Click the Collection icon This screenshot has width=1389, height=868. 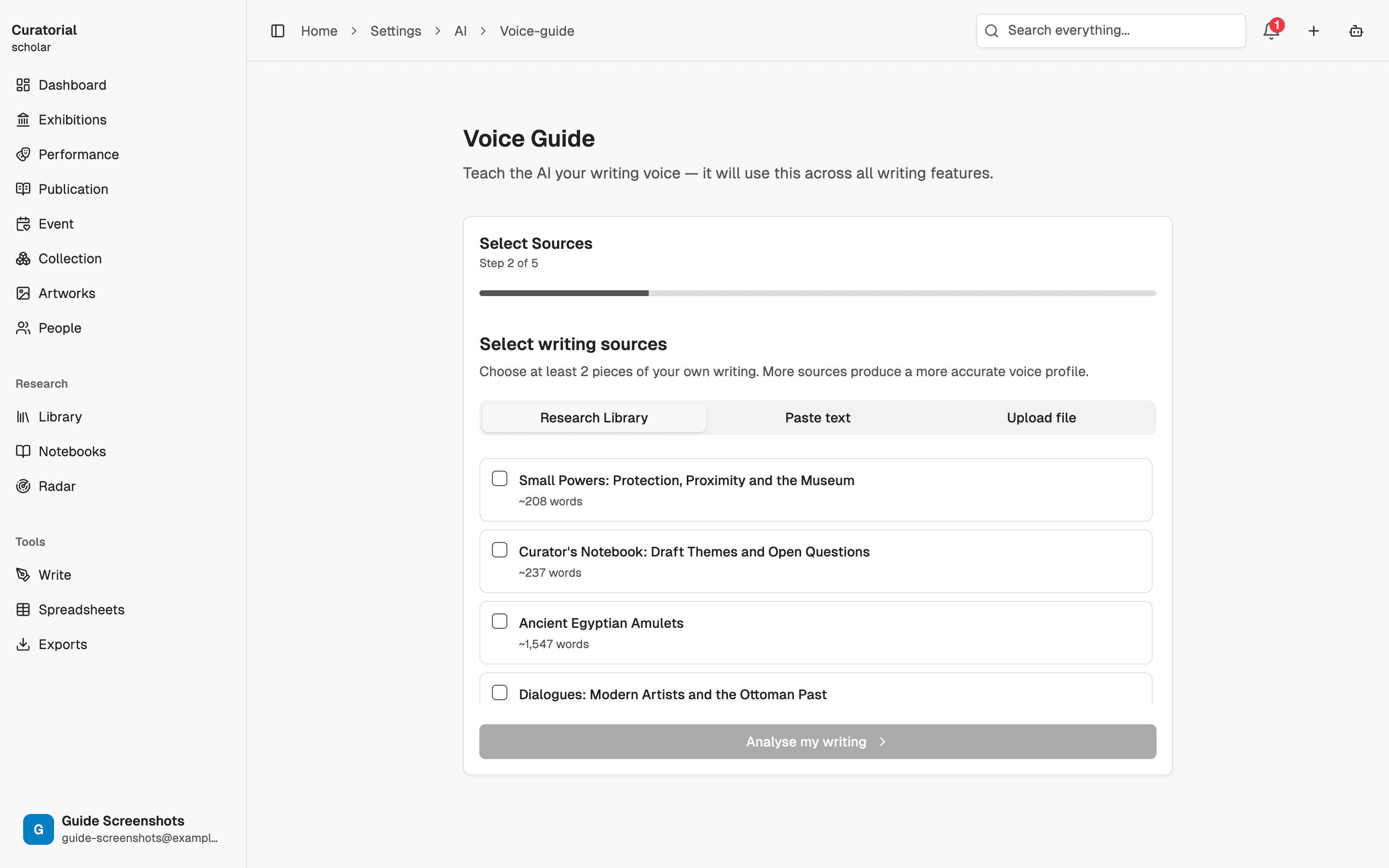pyautogui.click(x=23, y=258)
